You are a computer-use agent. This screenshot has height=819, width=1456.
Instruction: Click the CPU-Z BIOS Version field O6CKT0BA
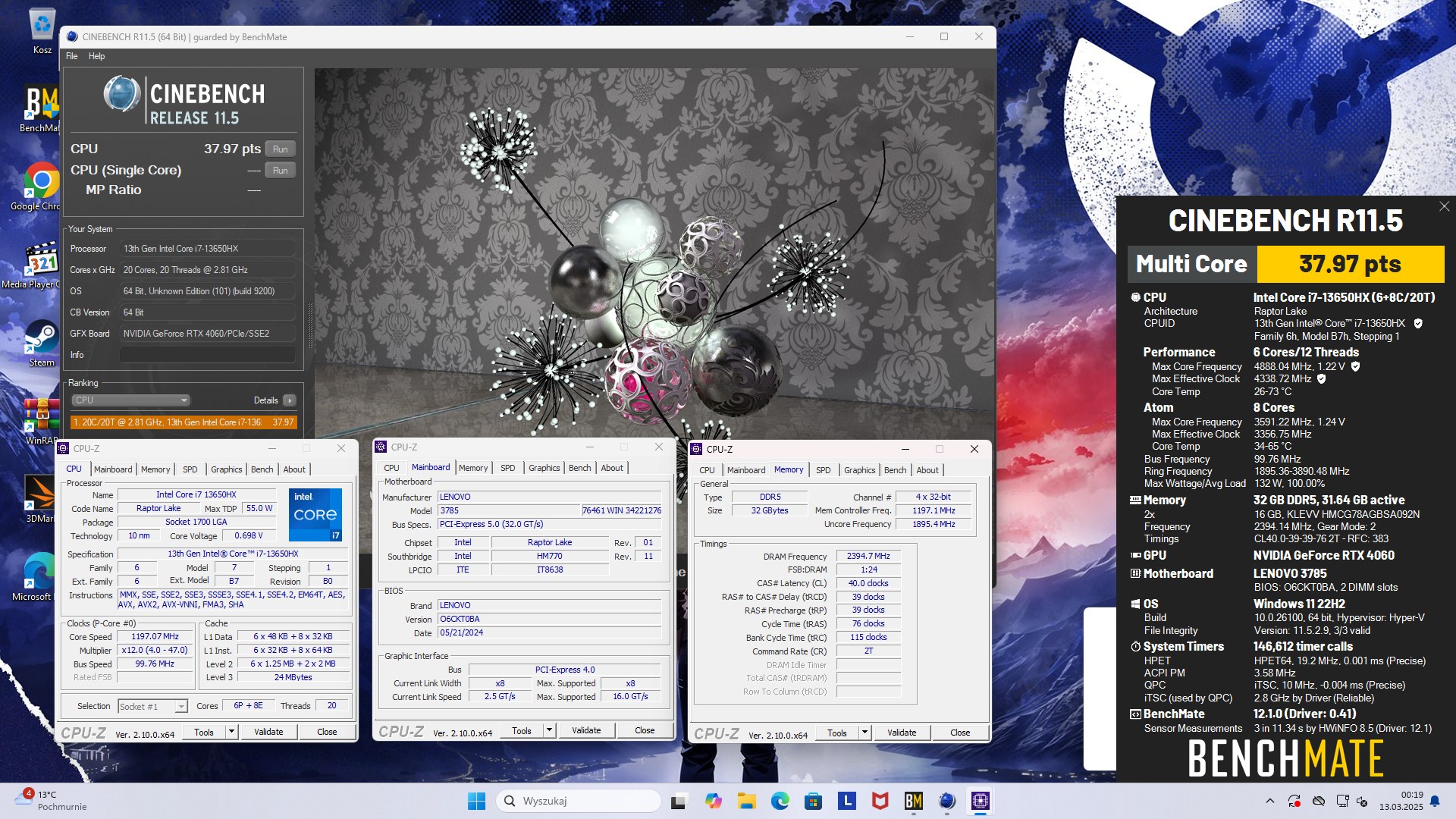point(550,619)
